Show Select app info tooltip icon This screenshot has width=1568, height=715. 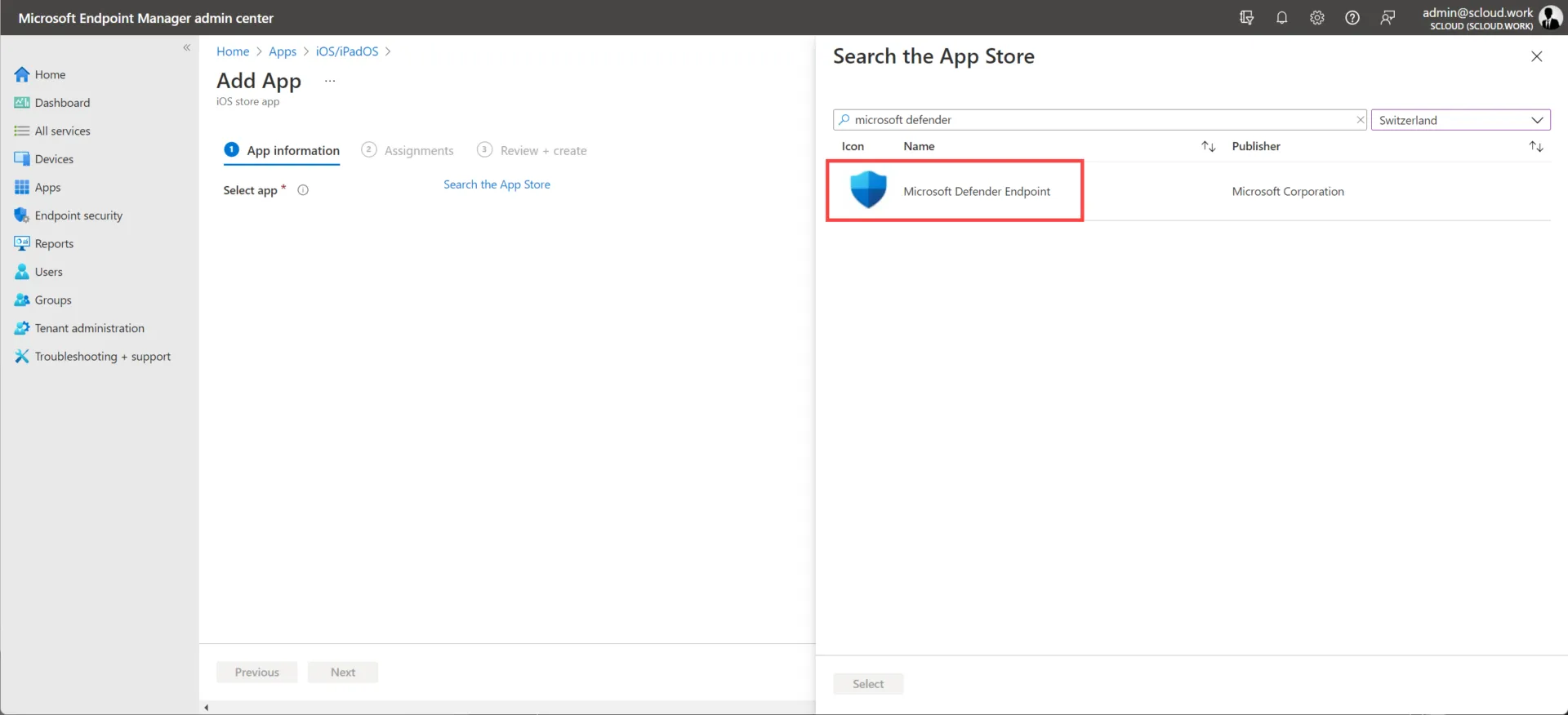click(303, 190)
